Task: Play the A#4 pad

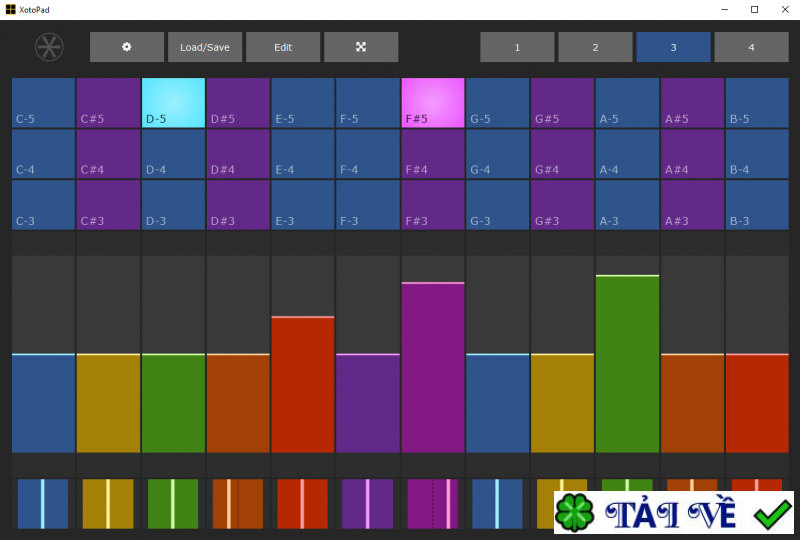Action: coord(692,154)
